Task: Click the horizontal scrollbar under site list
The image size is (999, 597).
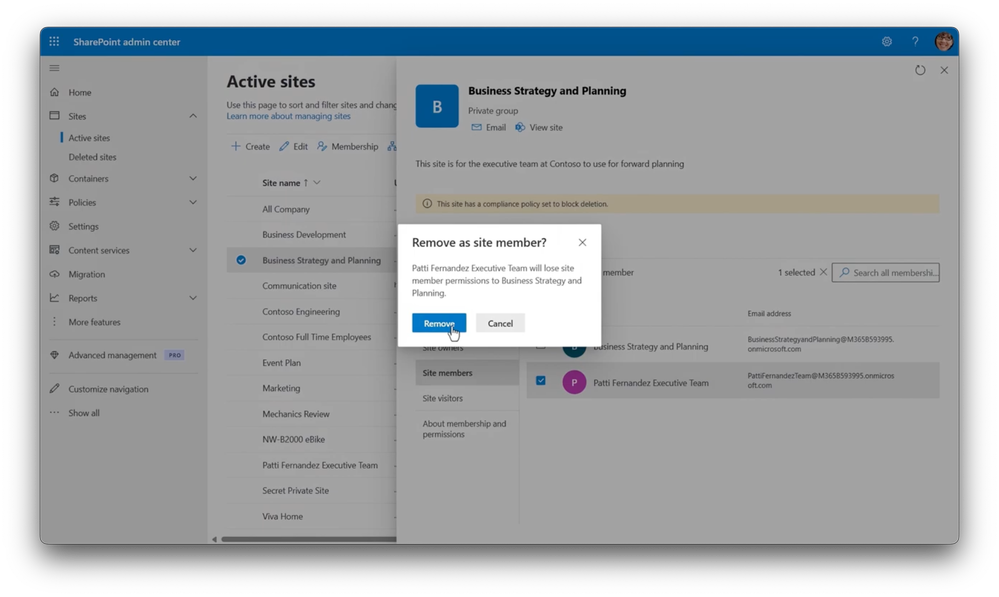Action: tap(308, 539)
